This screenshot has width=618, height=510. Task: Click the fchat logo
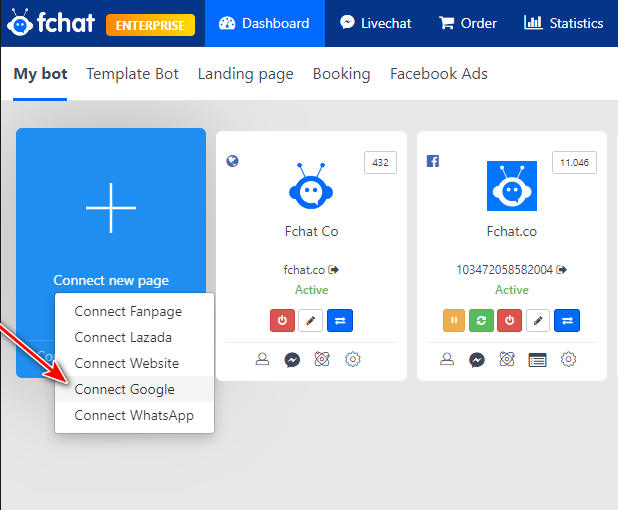(x=51, y=22)
